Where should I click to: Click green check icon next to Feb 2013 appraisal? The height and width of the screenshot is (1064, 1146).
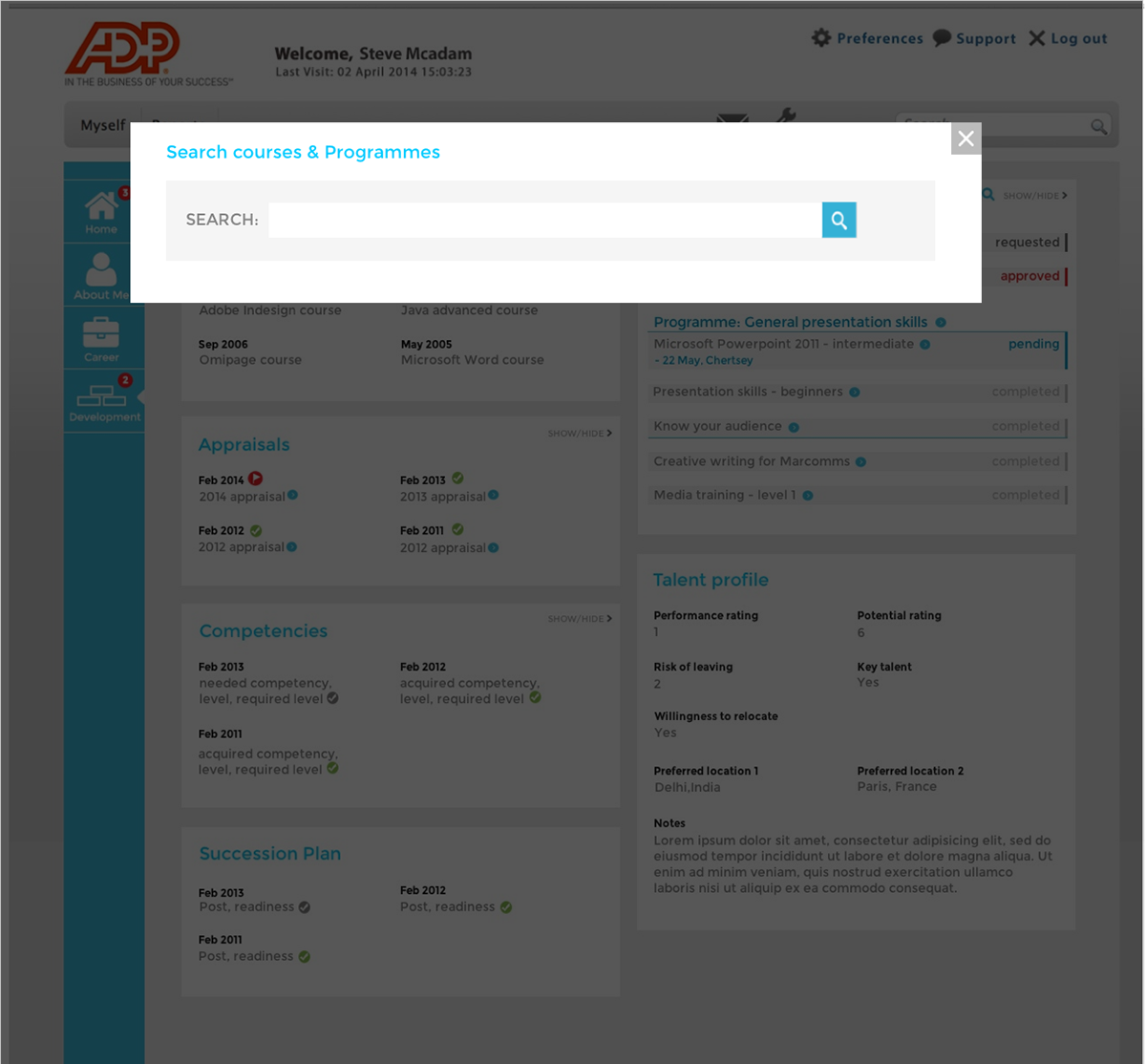pyautogui.click(x=457, y=479)
